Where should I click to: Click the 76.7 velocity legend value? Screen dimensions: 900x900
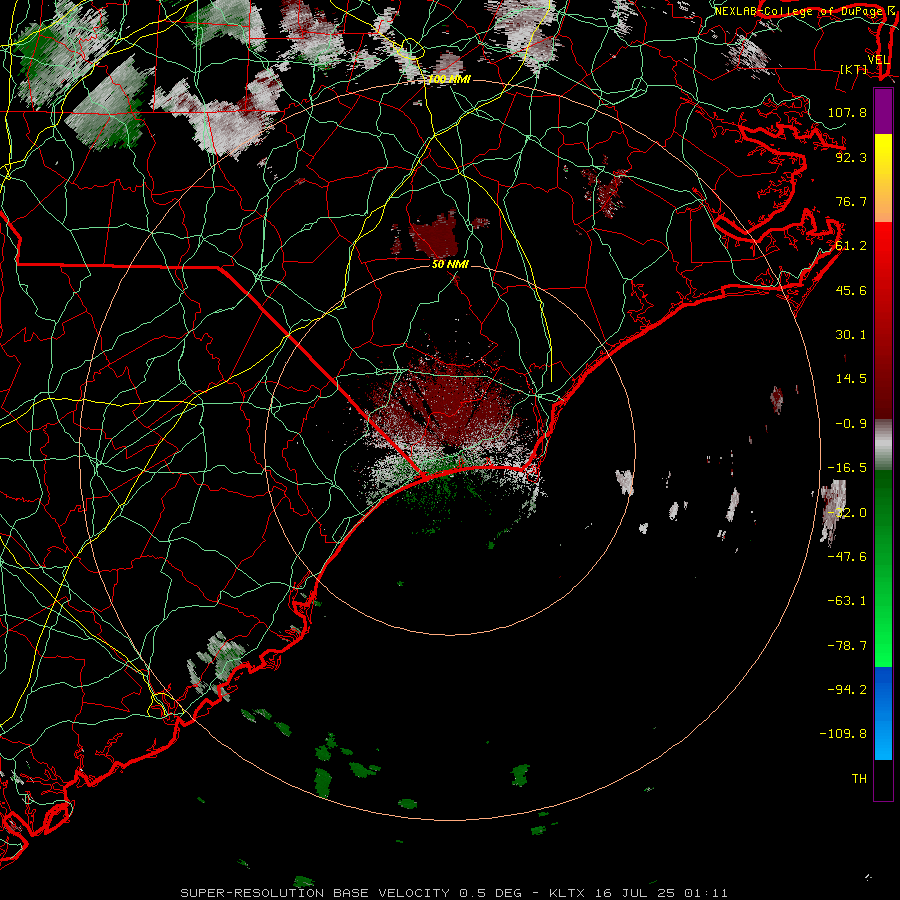pyautogui.click(x=851, y=201)
